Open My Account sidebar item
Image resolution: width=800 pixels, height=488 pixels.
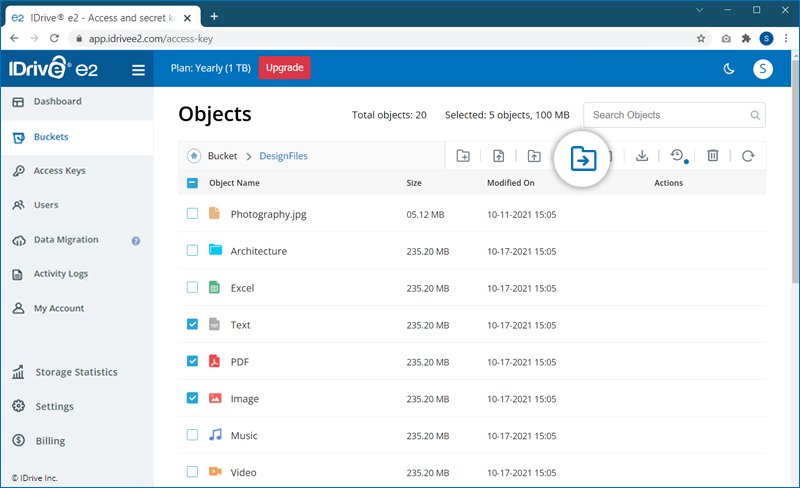pos(77,308)
